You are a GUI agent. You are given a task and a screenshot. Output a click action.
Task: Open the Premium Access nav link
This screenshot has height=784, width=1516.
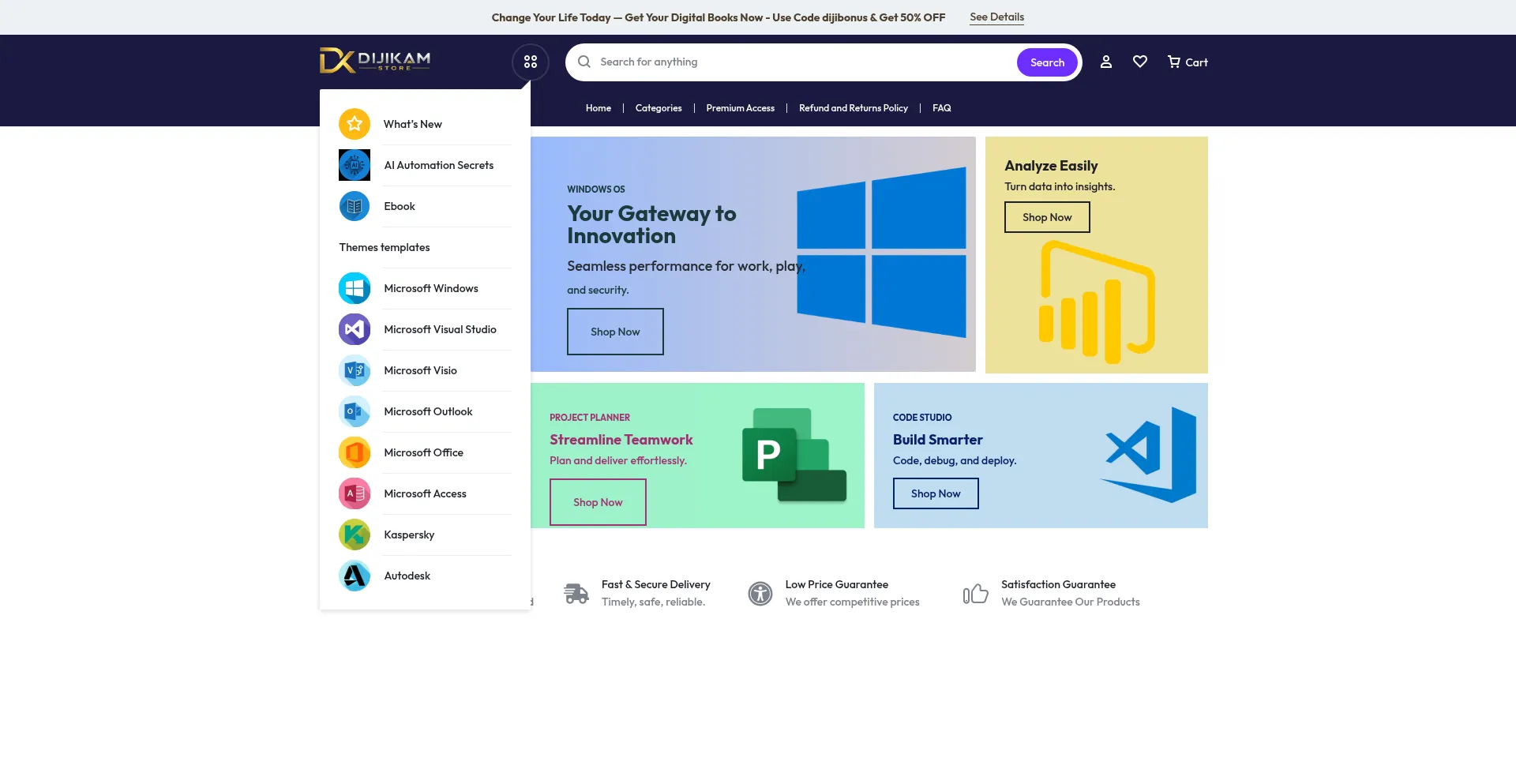pos(741,108)
